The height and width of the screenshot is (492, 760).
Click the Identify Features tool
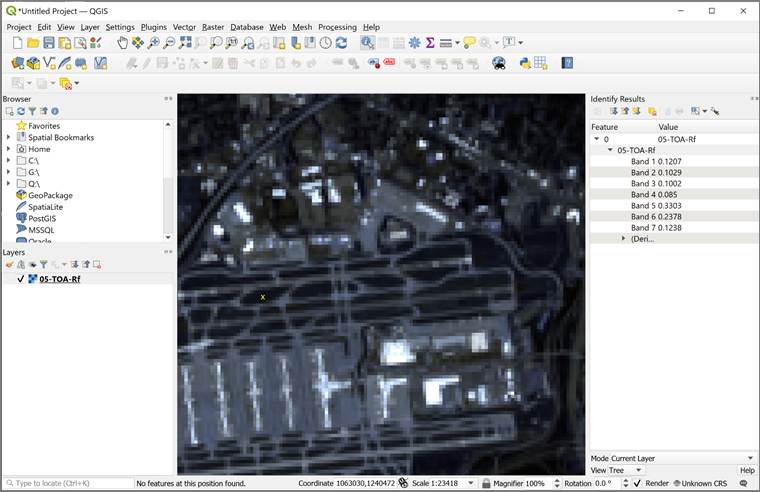tap(367, 43)
